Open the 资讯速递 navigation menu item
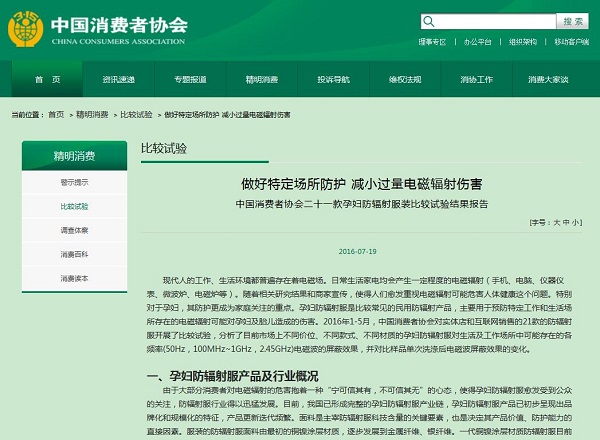The height and width of the screenshot is (440, 600). point(119,79)
